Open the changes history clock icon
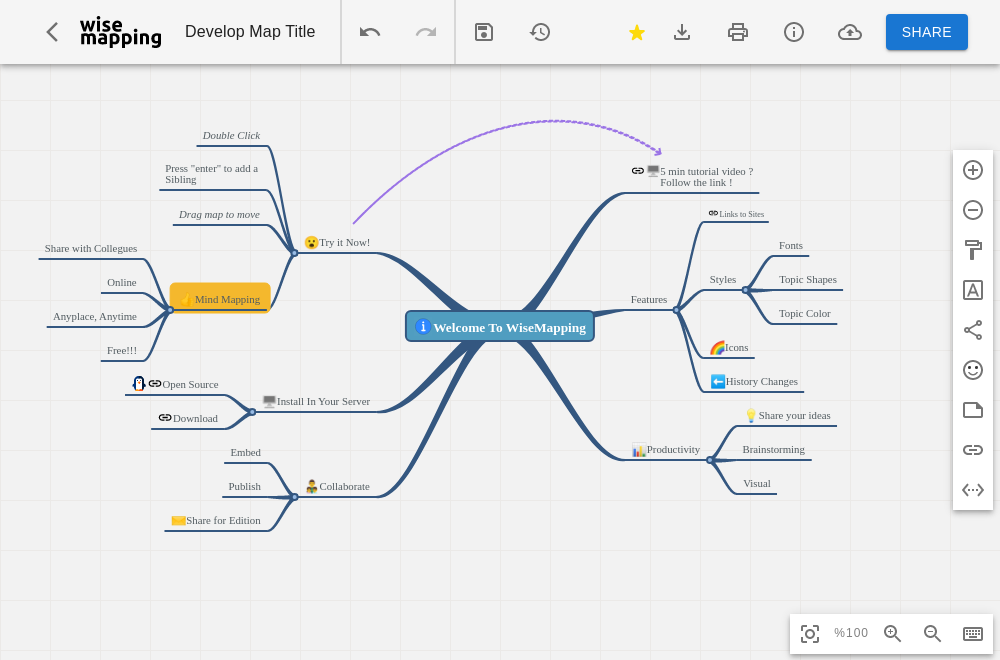This screenshot has width=1000, height=660. tap(540, 32)
